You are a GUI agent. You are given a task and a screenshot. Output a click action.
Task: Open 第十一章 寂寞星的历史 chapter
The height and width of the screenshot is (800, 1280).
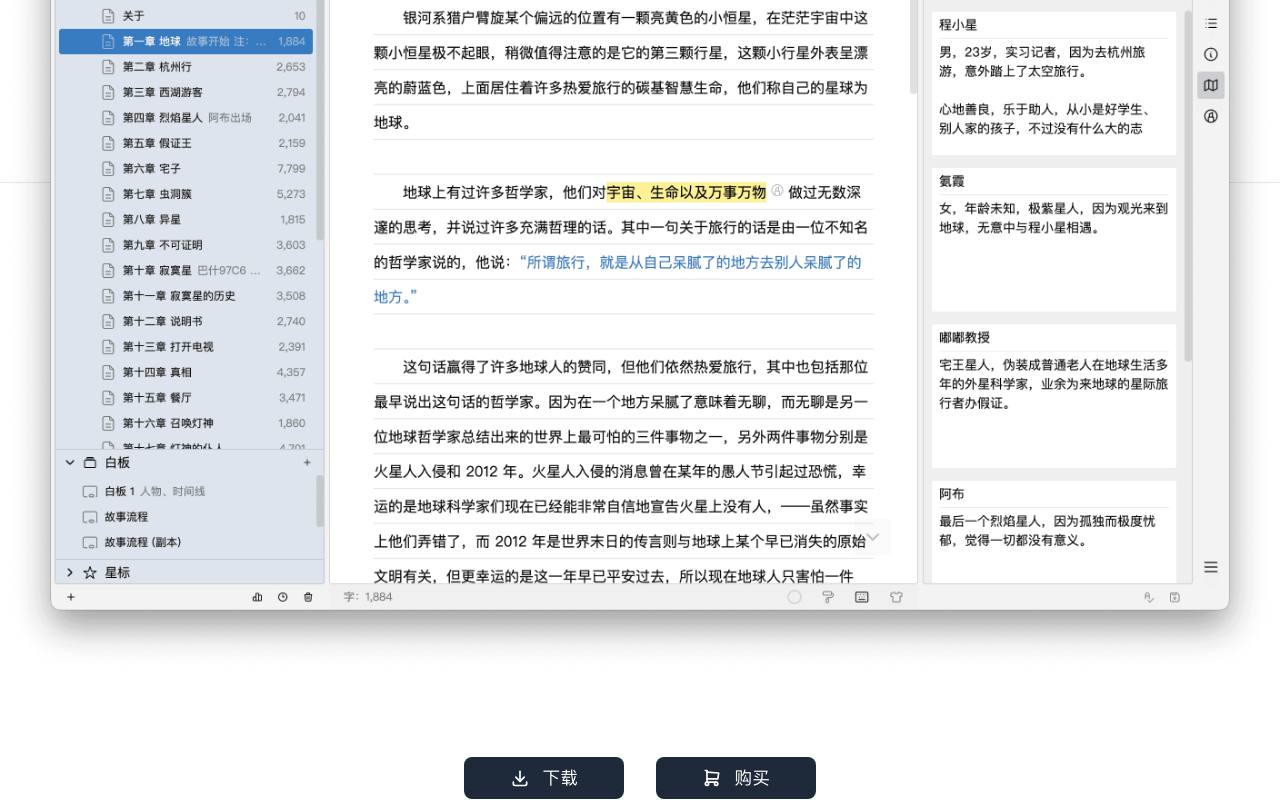tap(186, 296)
